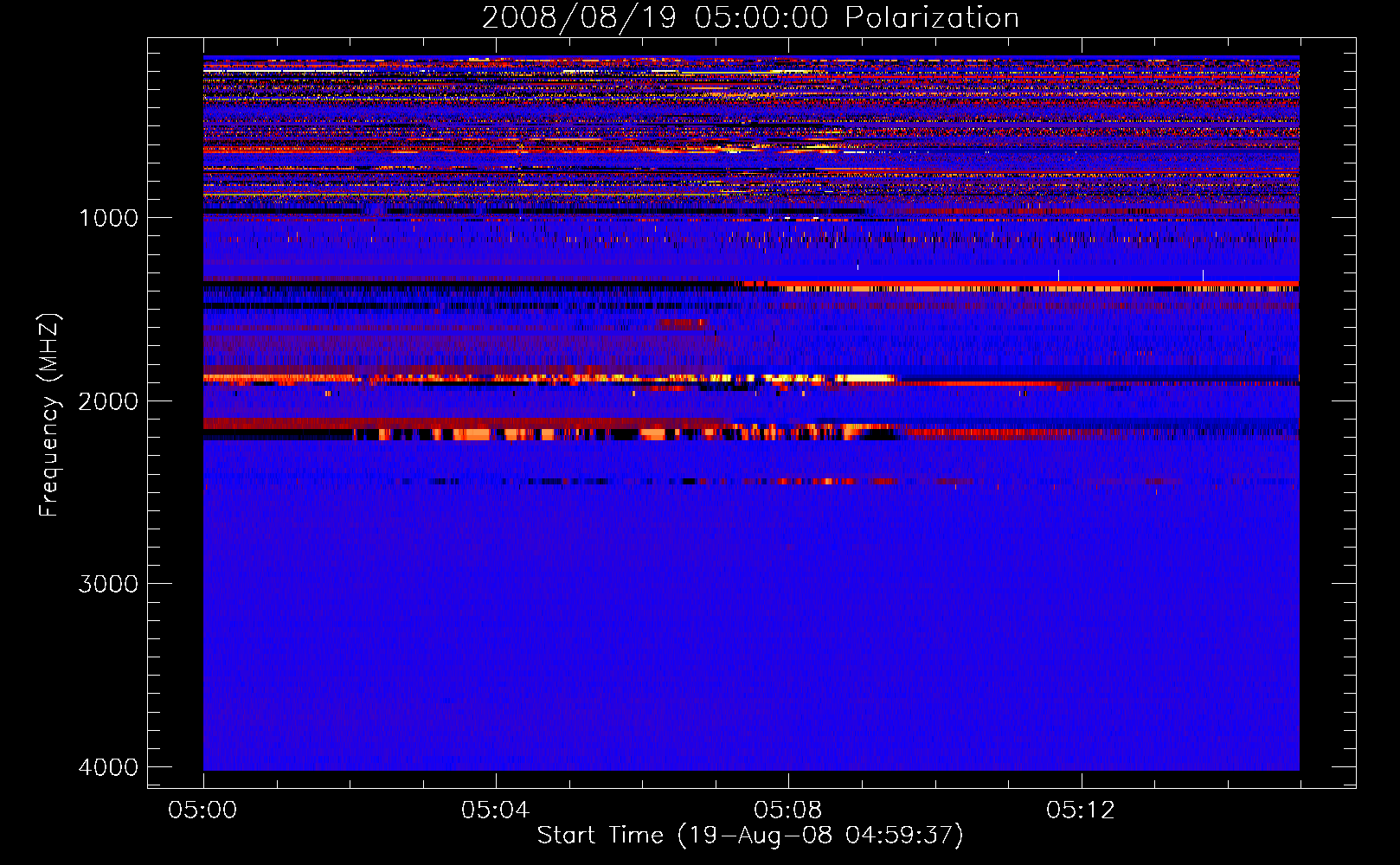Select the 'Frequency (MHZ)' axis label
The width and height of the screenshot is (1400, 865).
click(x=50, y=415)
